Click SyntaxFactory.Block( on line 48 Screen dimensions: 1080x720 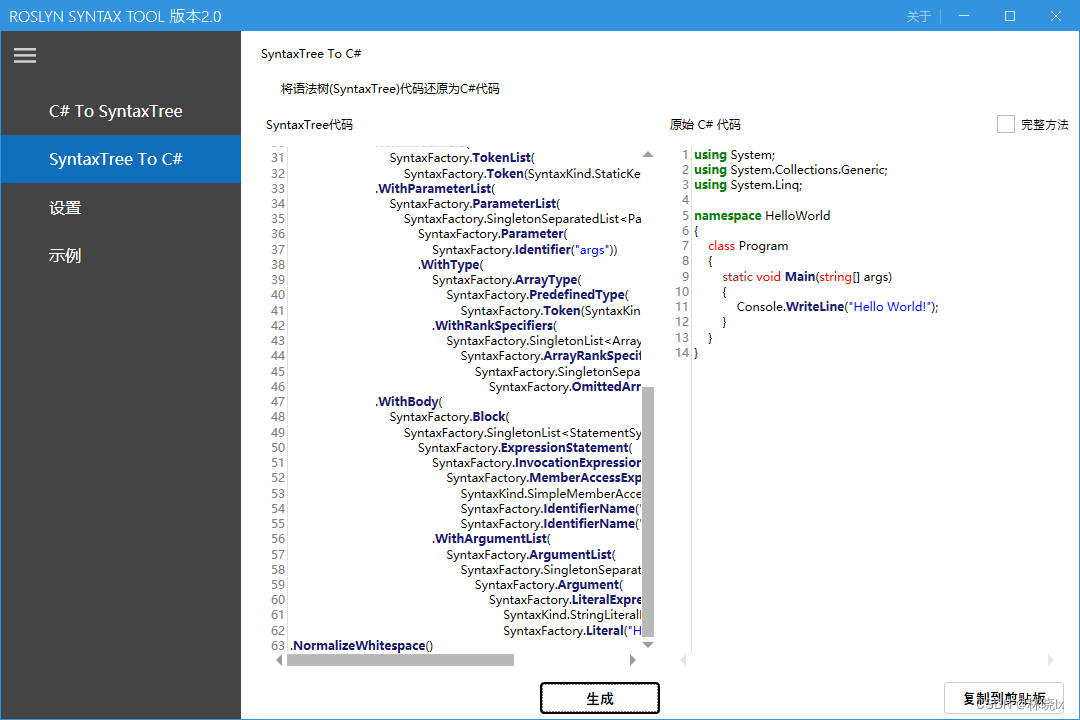point(449,417)
